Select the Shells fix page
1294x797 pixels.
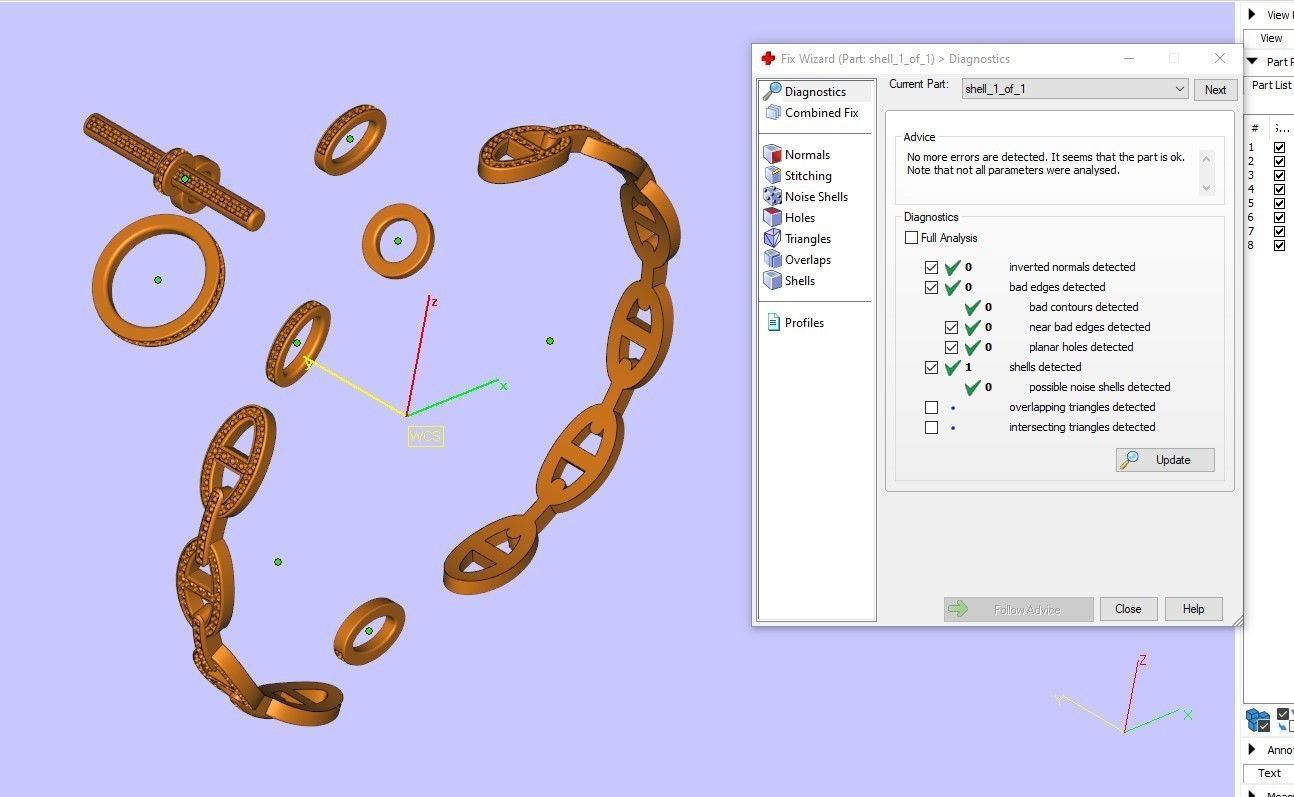point(799,280)
